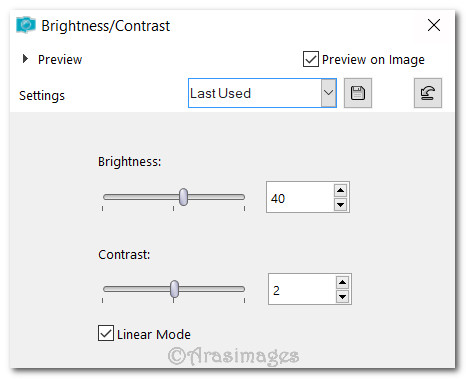Uncheck the Linear Mode checkbox

click(x=106, y=333)
